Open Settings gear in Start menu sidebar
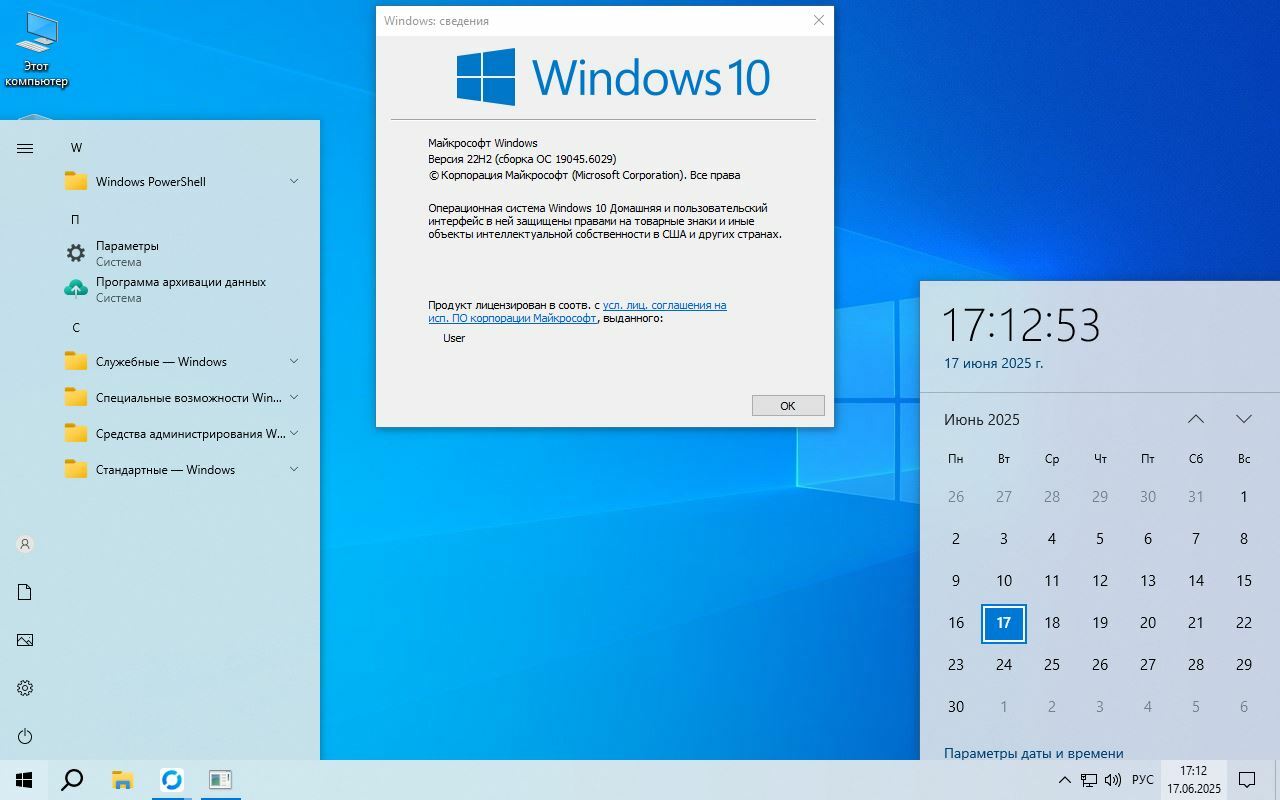Image resolution: width=1280 pixels, height=800 pixels. pyautogui.click(x=25, y=688)
